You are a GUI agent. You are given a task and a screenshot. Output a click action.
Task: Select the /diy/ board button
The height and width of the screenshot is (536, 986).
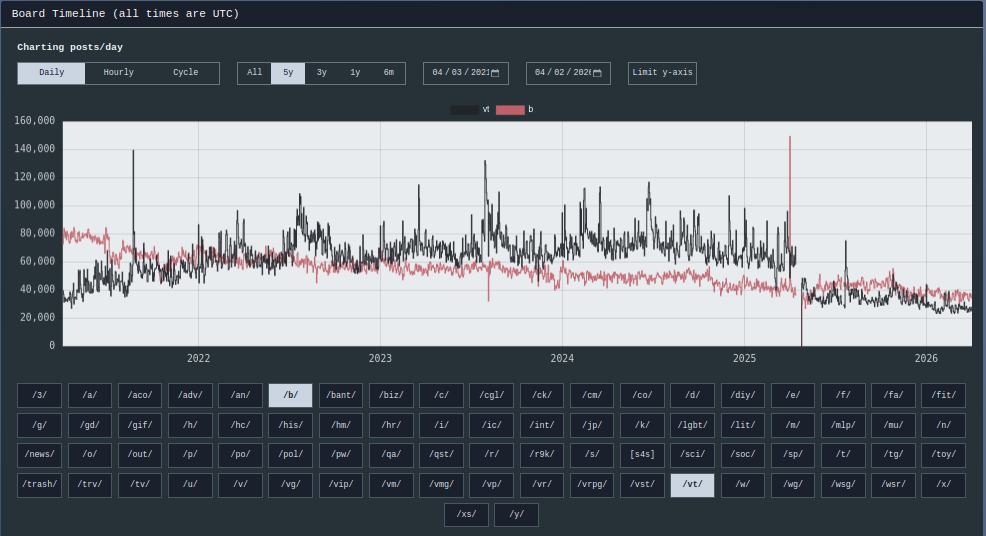[743, 395]
